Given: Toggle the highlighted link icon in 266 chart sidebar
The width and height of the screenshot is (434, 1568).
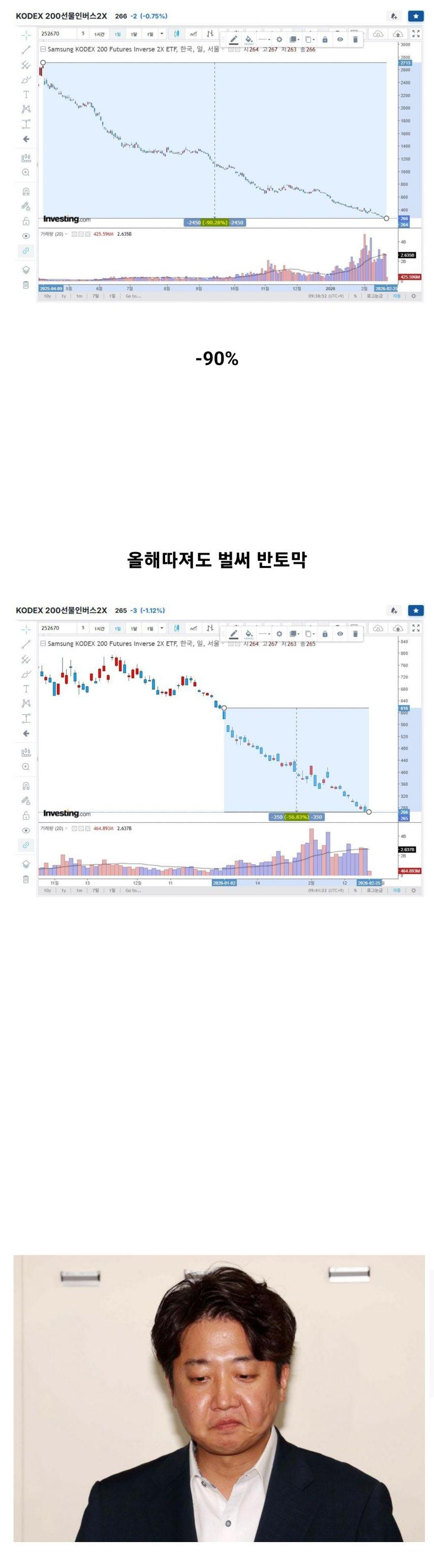Looking at the screenshot, I should 25,251.
